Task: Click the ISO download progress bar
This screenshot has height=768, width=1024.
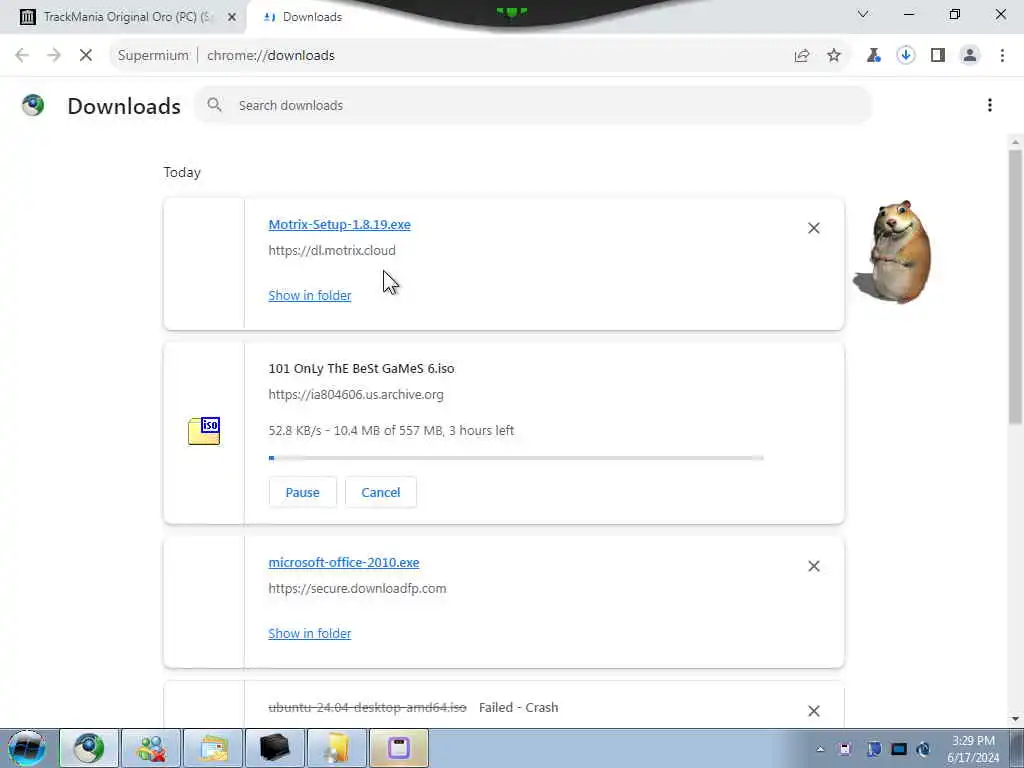Action: tap(516, 458)
